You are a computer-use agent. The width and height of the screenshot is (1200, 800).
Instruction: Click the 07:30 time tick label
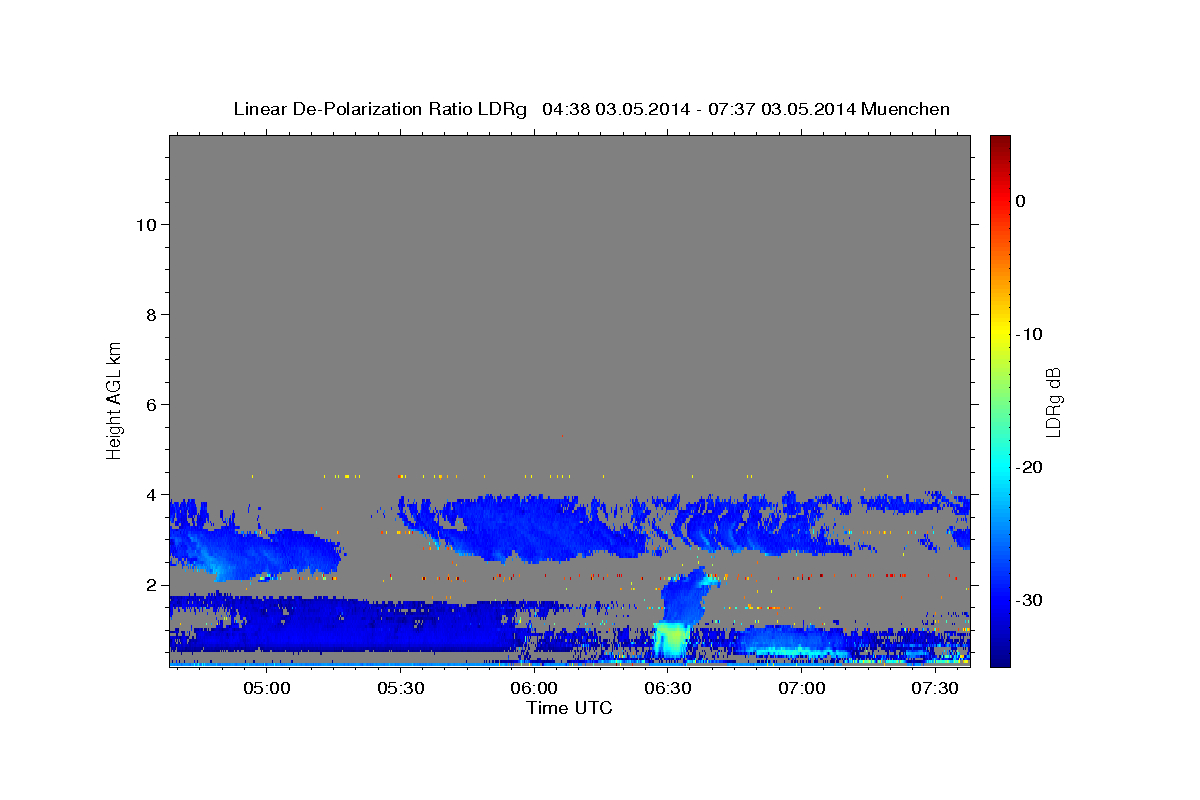tap(935, 689)
